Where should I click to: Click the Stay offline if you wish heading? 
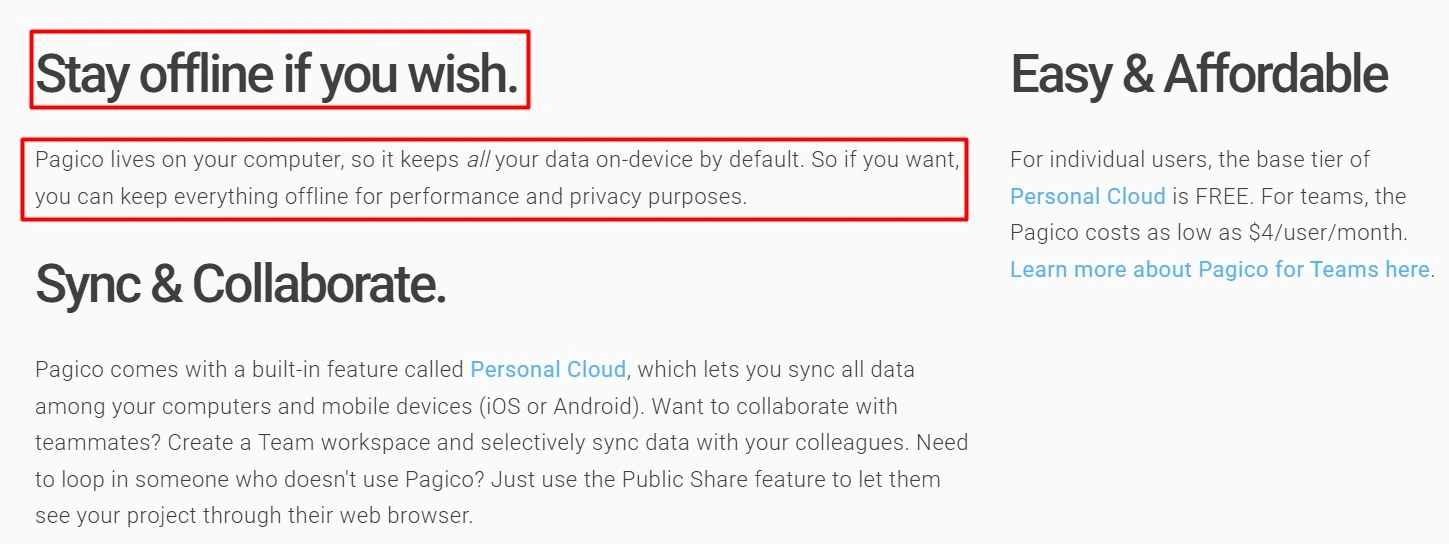coord(277,75)
